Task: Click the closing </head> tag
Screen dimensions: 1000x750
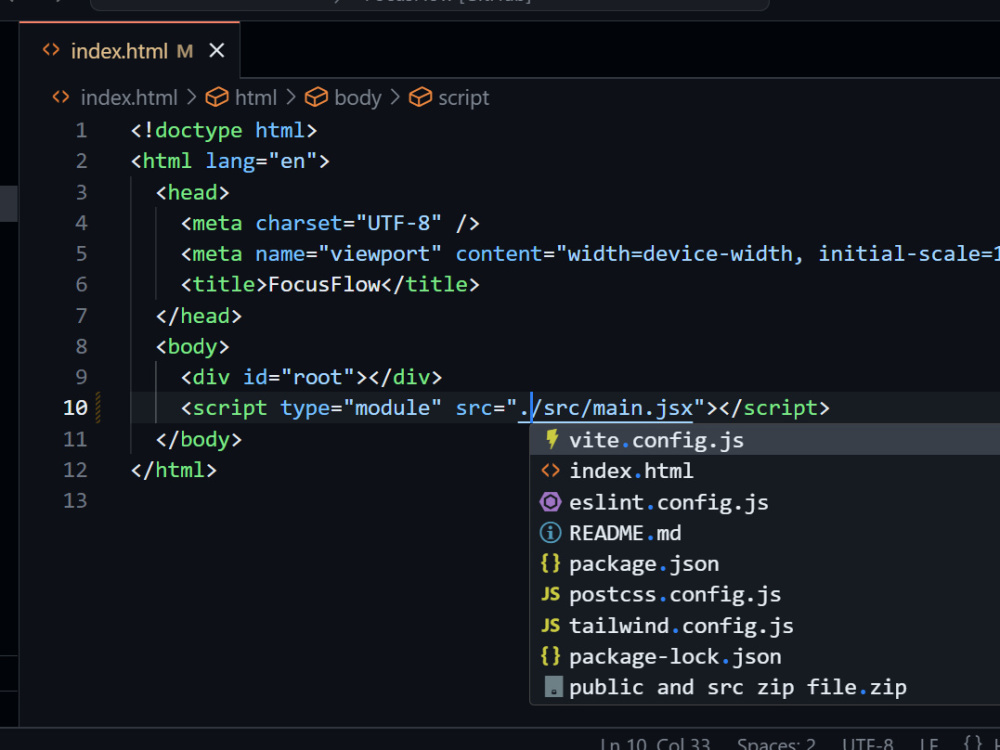Action: click(199, 316)
